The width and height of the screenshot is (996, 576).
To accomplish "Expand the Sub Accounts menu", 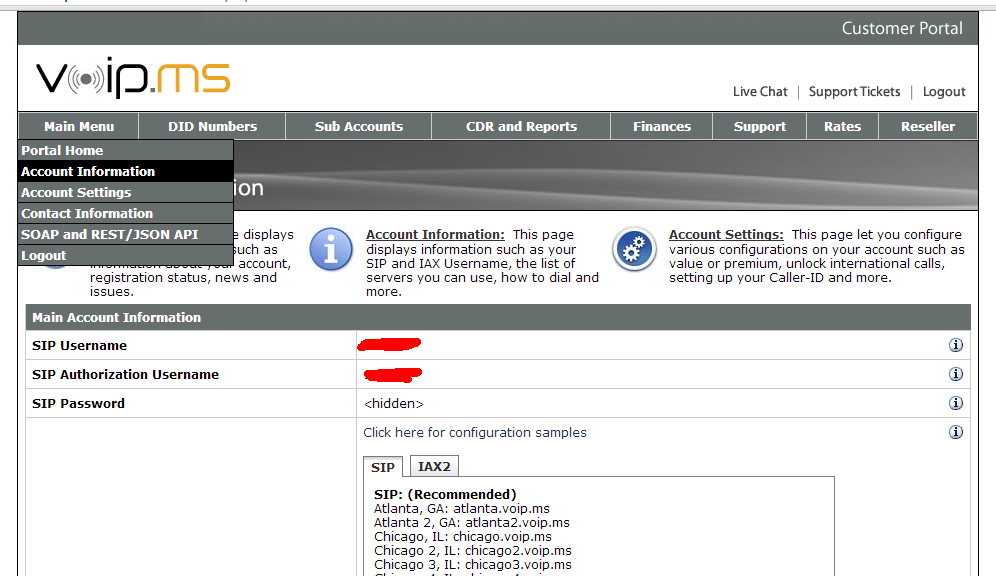I will [358, 127].
